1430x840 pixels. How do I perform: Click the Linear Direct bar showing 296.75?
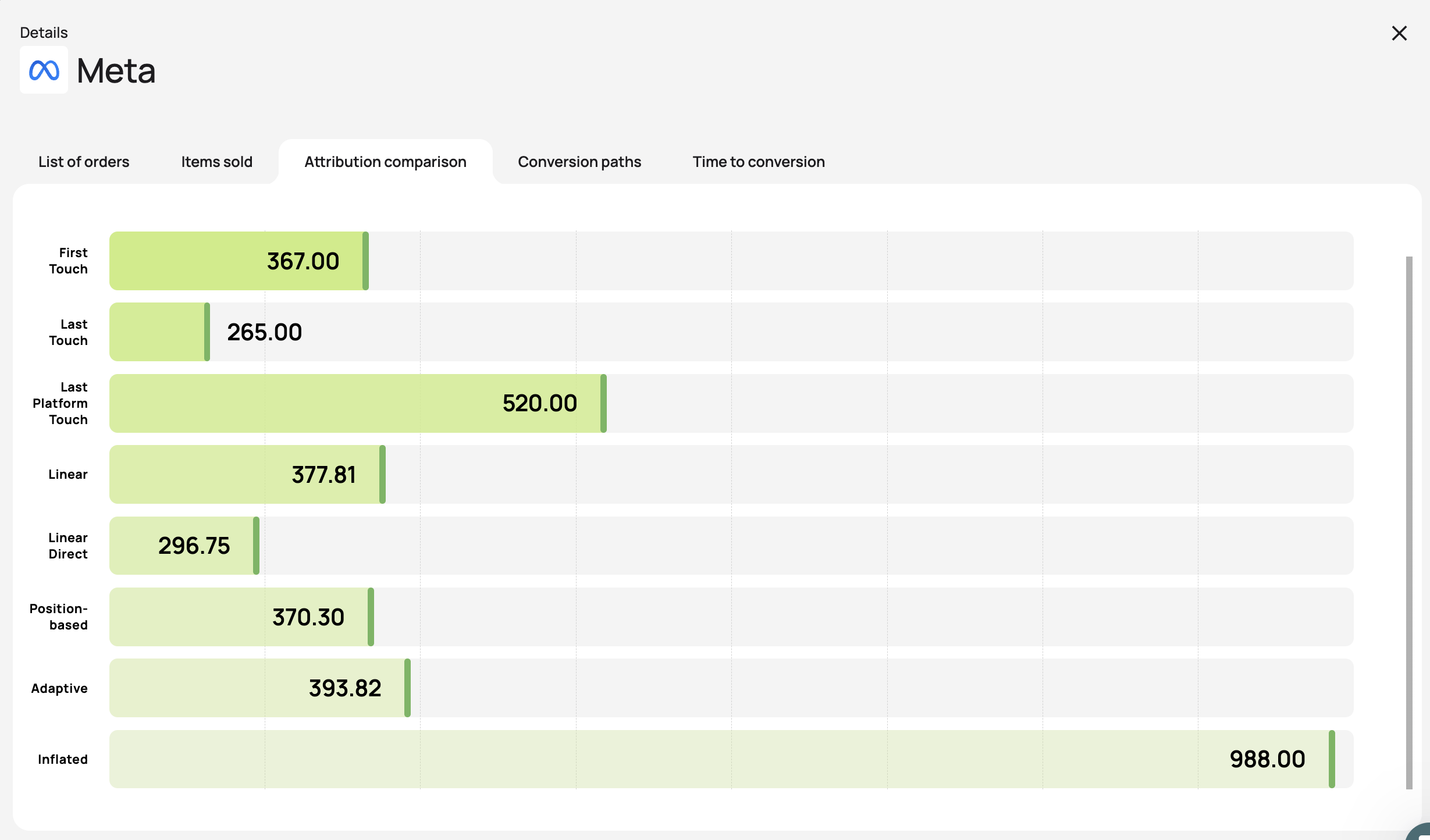point(184,546)
